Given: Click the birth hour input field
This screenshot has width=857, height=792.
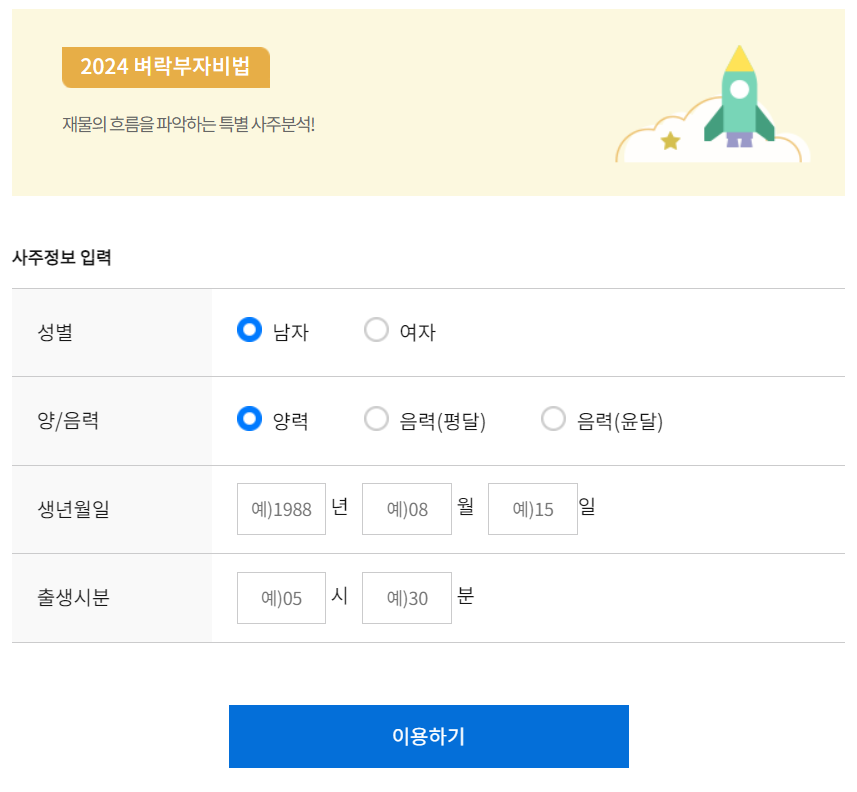Looking at the screenshot, I should point(281,597).
